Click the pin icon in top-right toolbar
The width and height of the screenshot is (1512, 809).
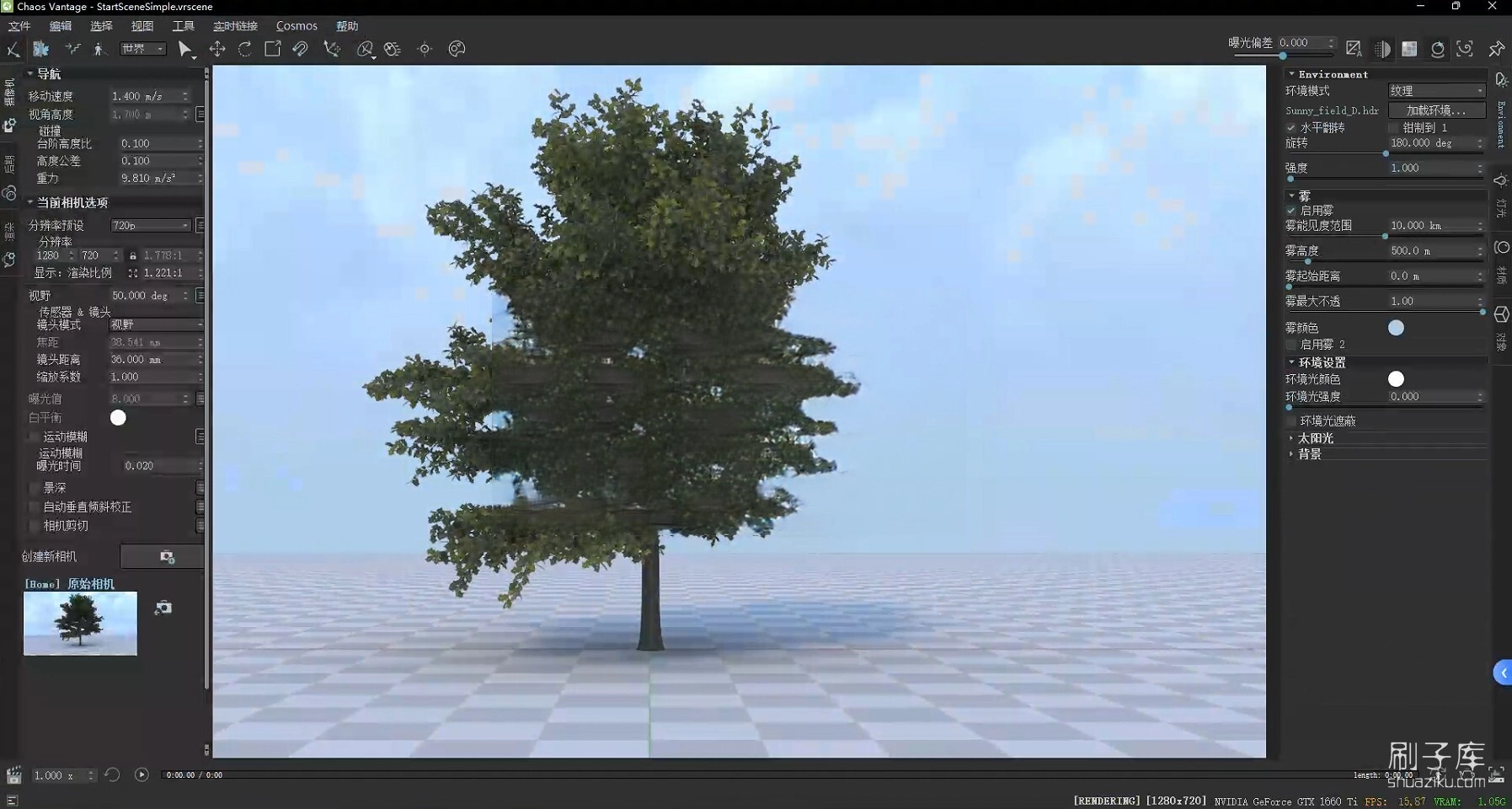[1496, 49]
